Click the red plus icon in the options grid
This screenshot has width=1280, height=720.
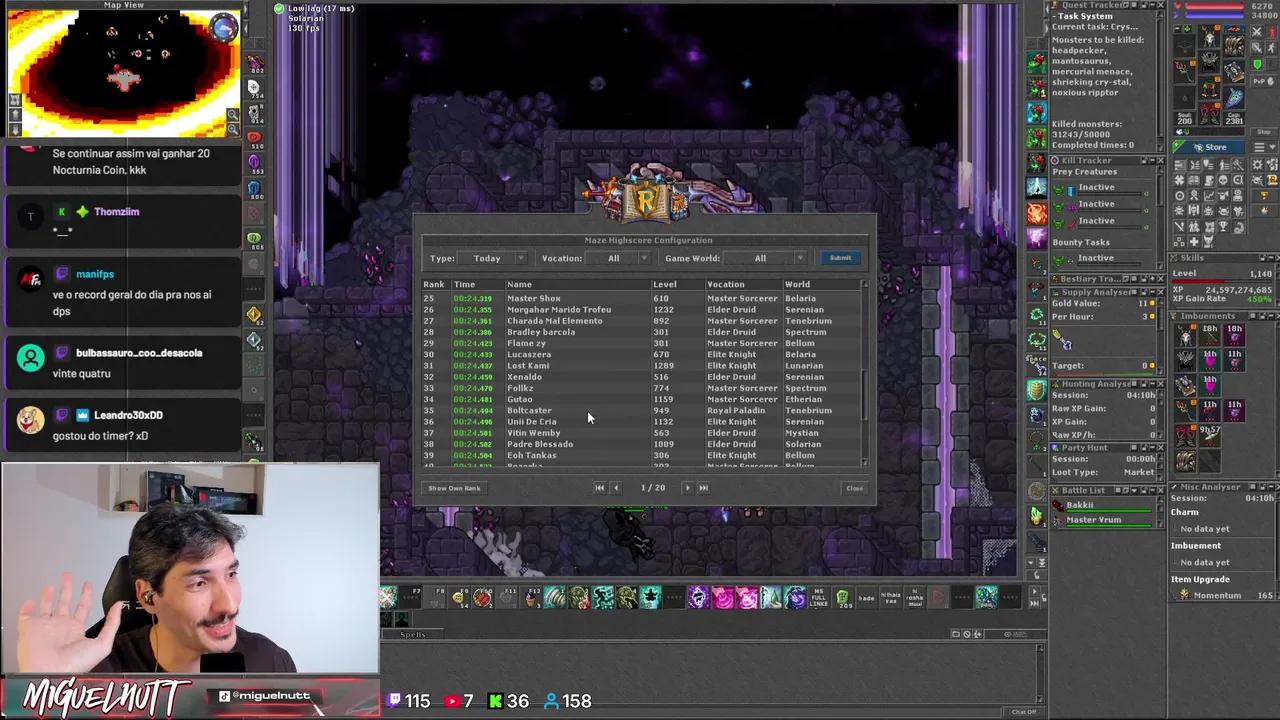[x=1193, y=241]
